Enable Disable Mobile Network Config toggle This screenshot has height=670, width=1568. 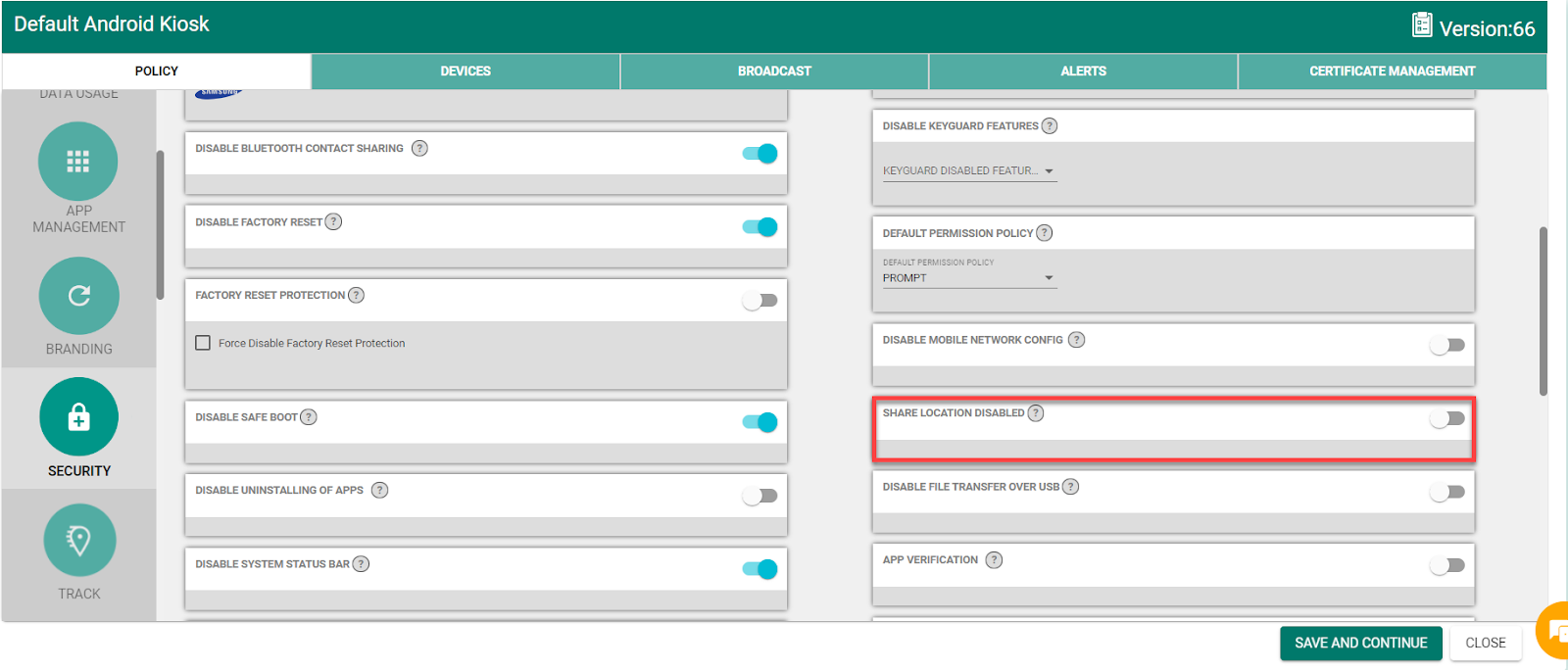pos(1447,345)
